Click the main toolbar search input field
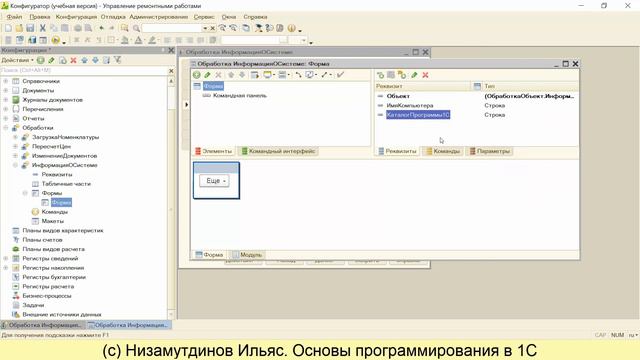 click(172, 28)
